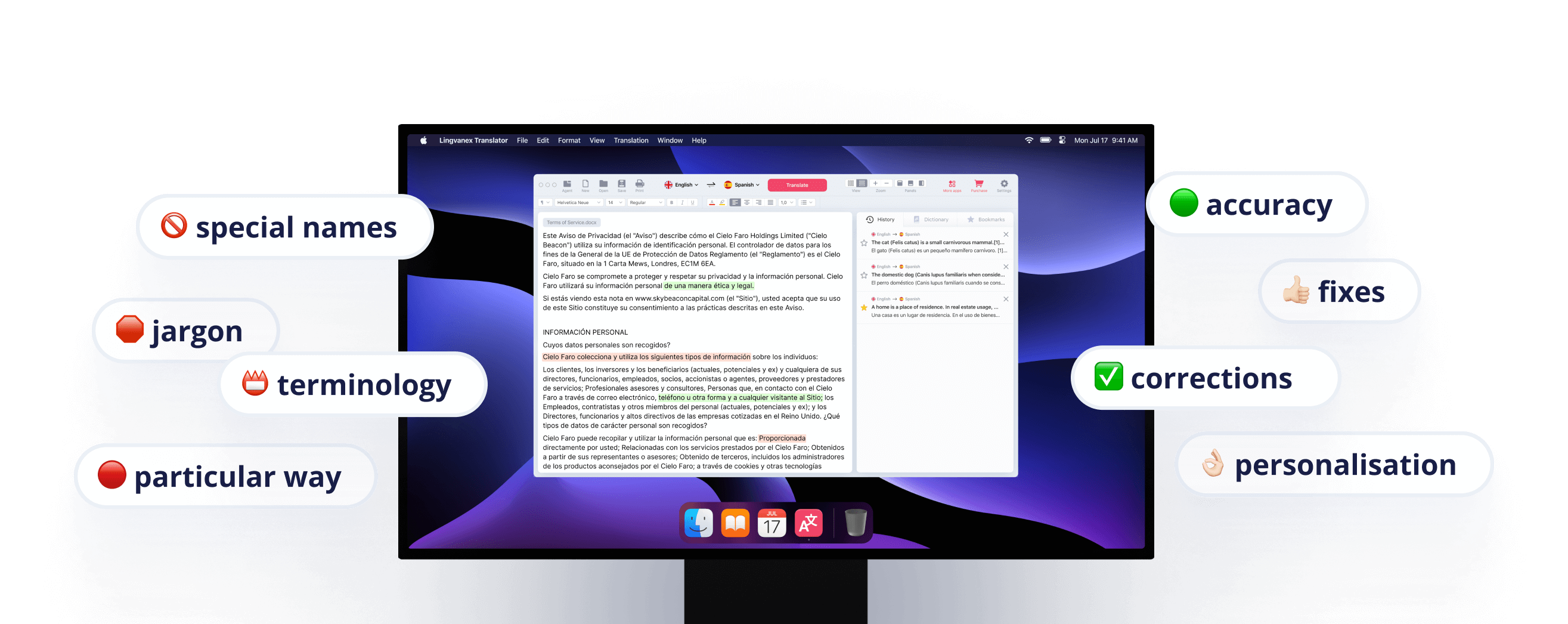This screenshot has width=1568, height=624.
Task: Click the More apps icon
Action: [x=952, y=184]
